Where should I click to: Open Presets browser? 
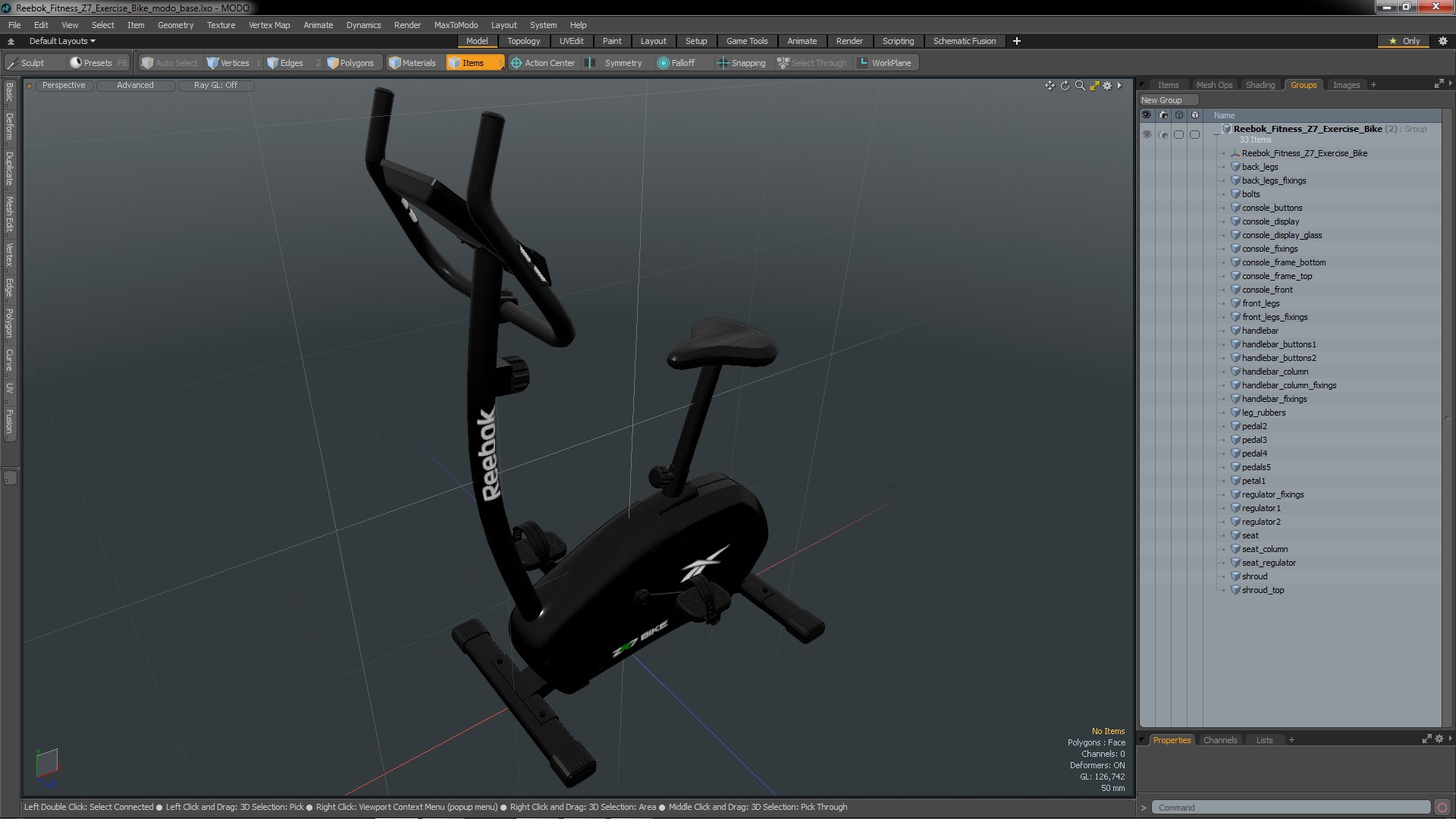coord(98,63)
